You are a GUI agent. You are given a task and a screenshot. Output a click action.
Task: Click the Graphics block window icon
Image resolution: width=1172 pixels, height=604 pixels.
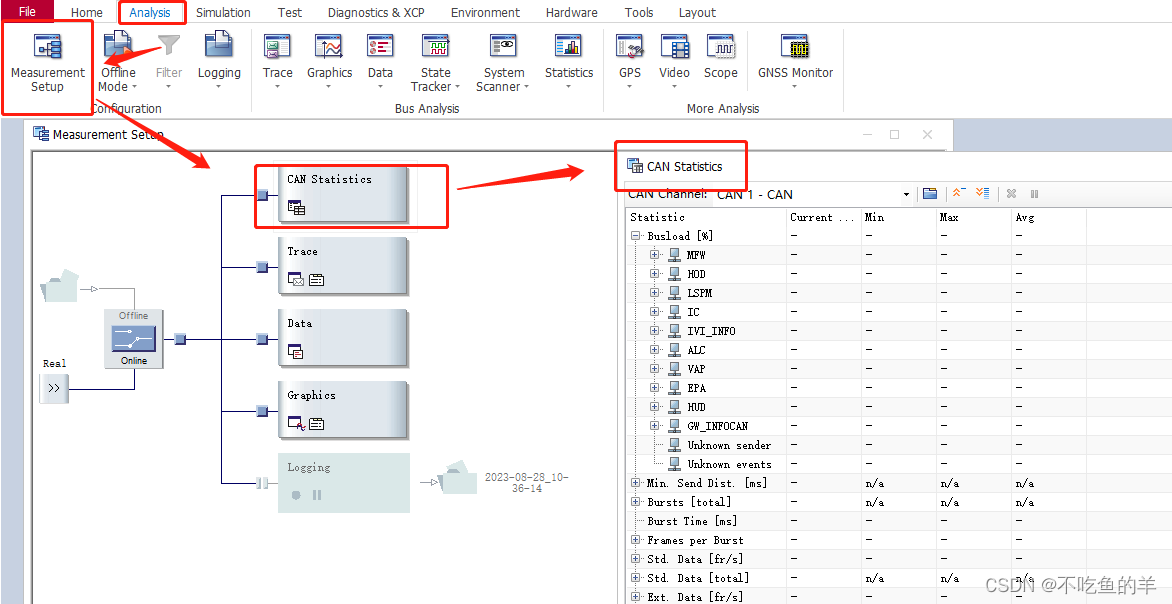[297, 424]
